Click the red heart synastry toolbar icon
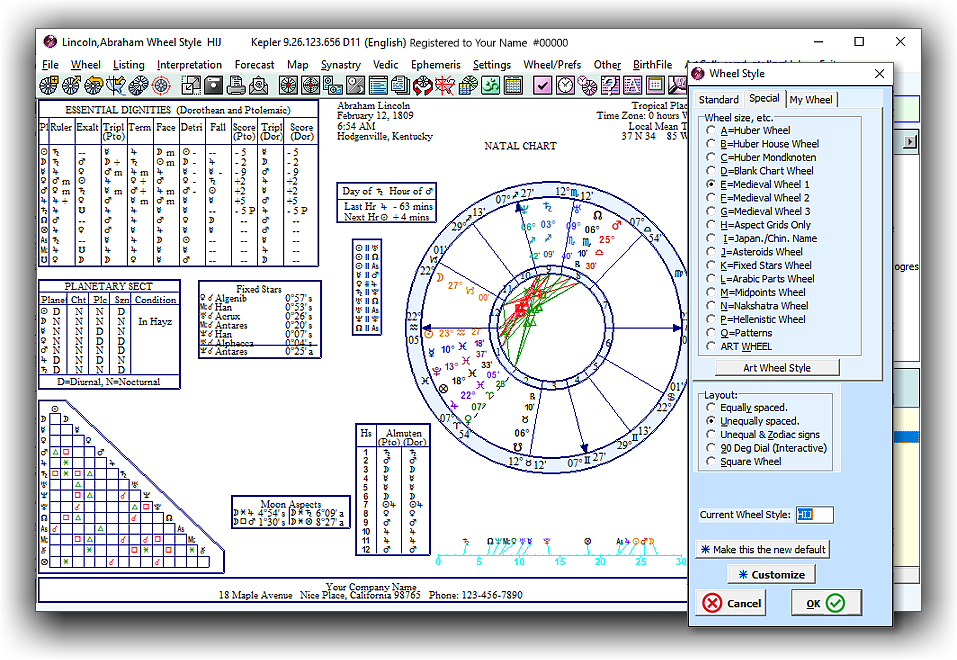Screen dimensions: 957x660 pyautogui.click(x=422, y=86)
